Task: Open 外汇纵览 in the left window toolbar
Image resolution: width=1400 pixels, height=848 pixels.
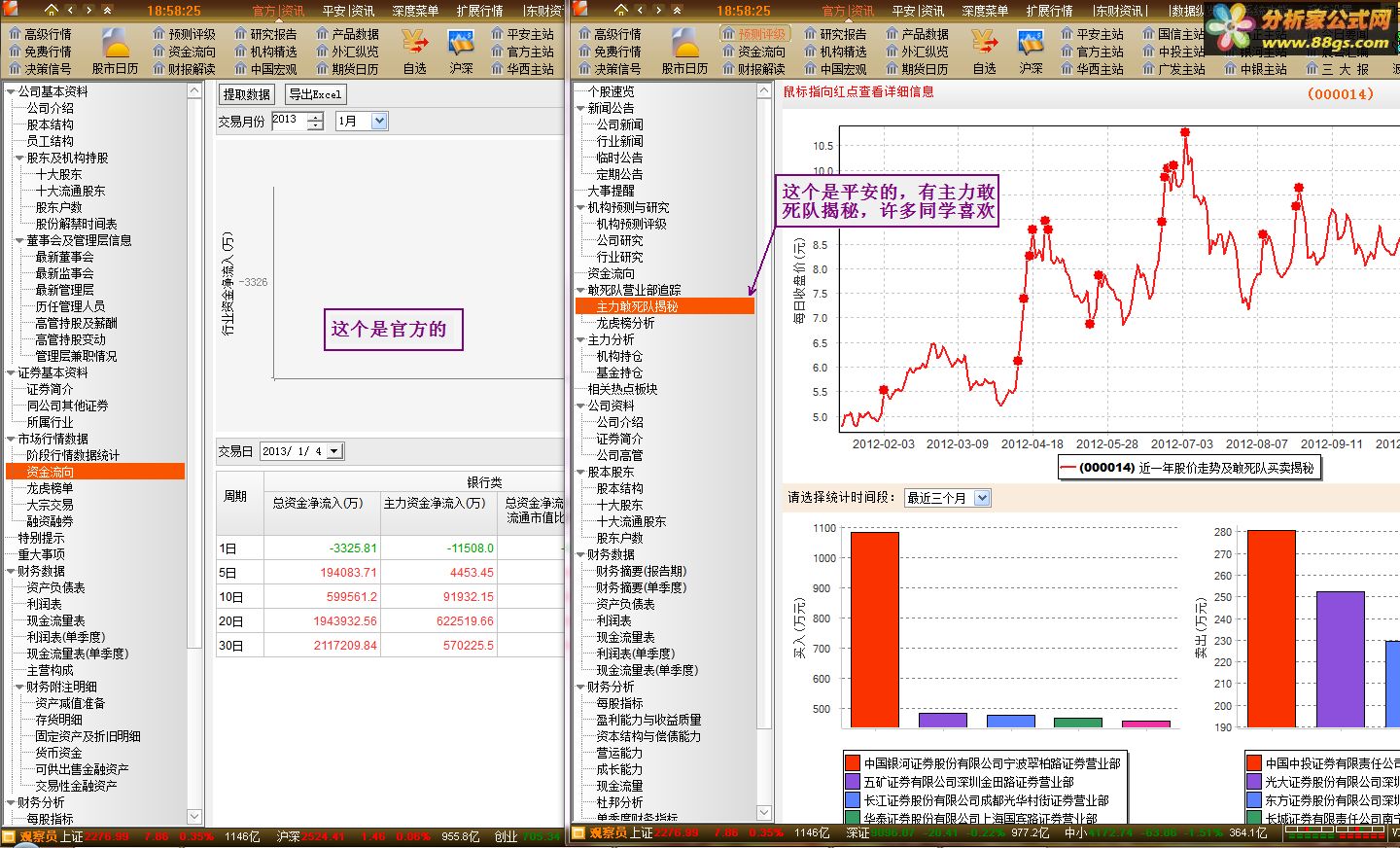Action: pyautogui.click(x=347, y=51)
